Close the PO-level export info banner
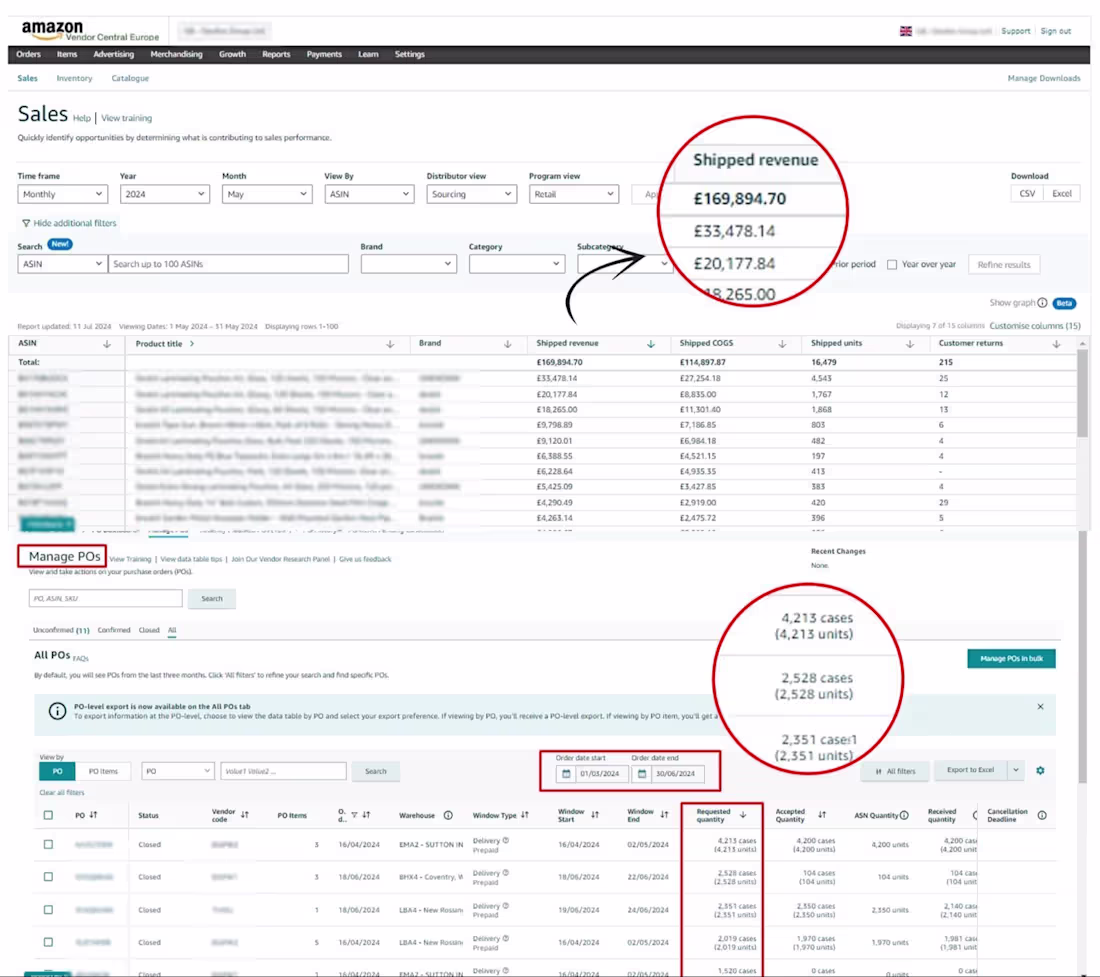The image size is (1100, 977). (1040, 707)
